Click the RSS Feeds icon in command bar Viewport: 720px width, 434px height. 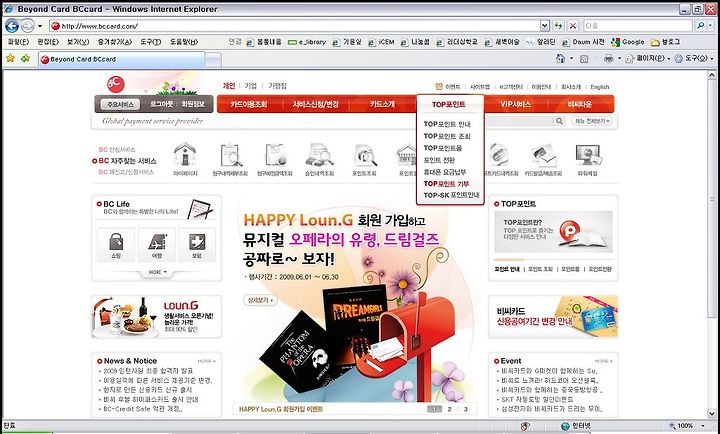[584, 59]
